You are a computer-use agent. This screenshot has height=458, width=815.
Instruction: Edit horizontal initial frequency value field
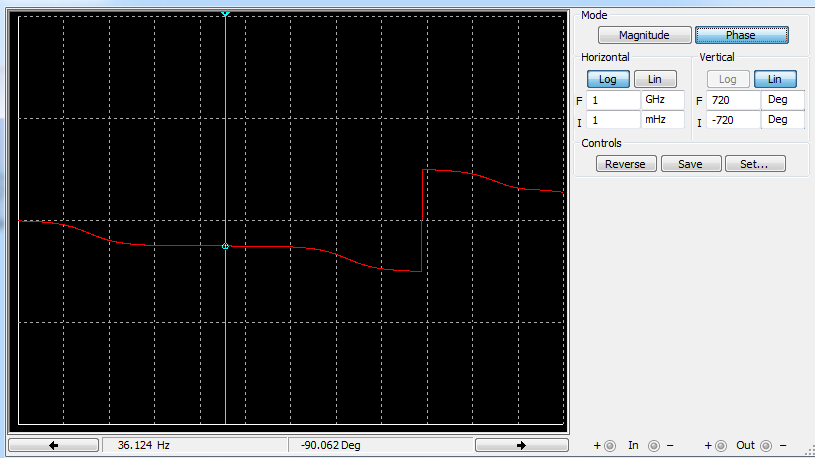point(613,120)
